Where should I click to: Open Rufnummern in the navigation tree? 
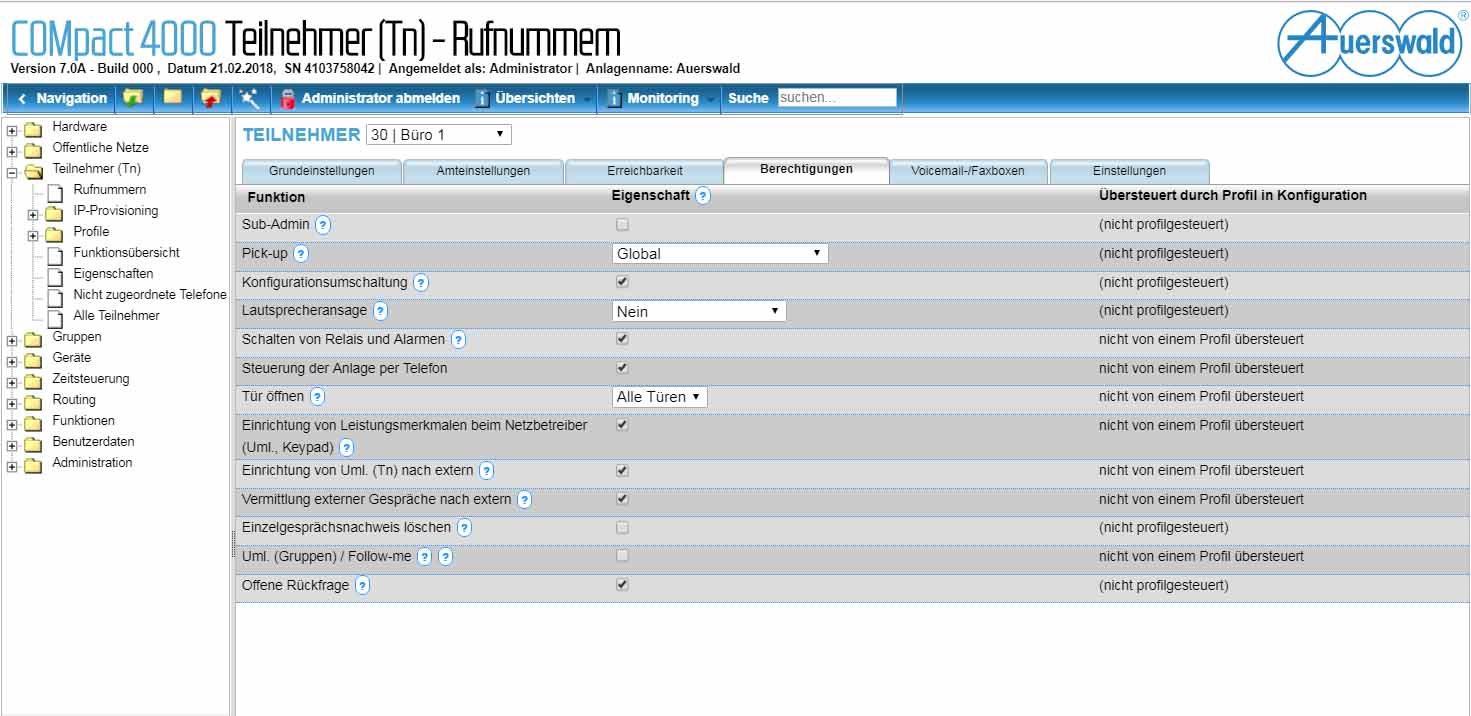[110, 189]
